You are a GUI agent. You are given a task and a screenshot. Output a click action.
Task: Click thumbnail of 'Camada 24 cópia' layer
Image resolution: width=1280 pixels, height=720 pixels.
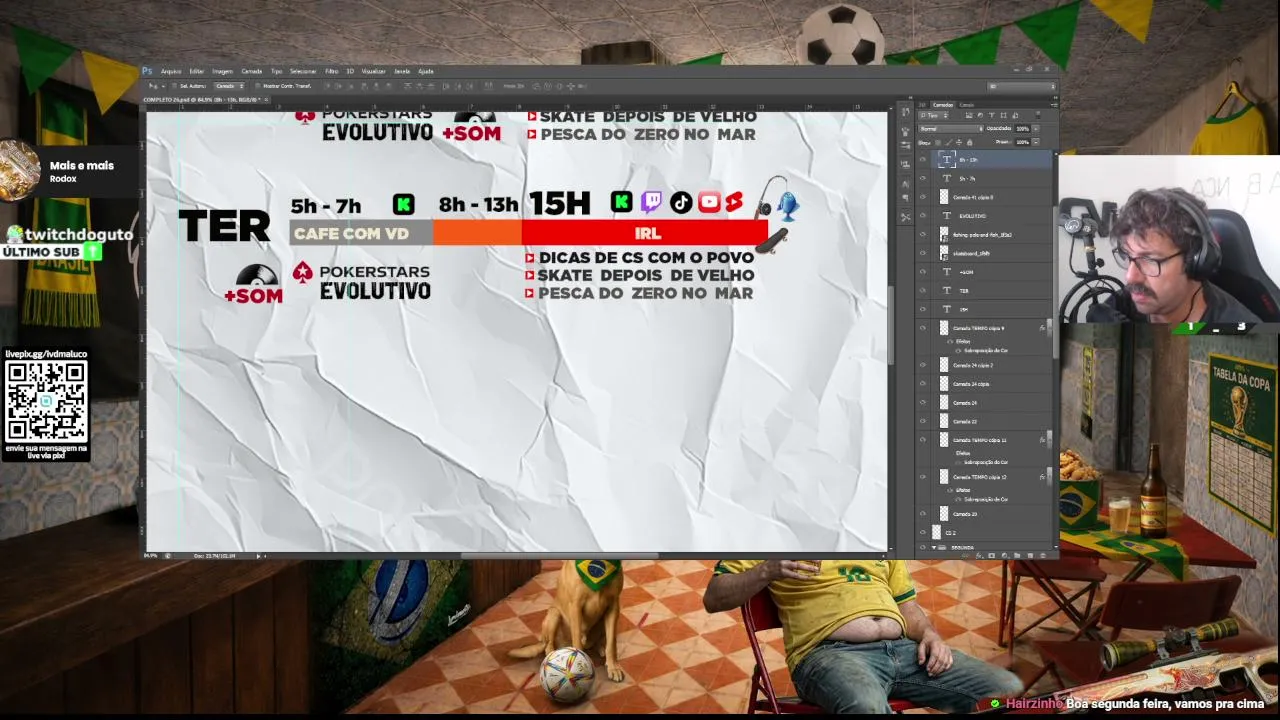coord(946,384)
